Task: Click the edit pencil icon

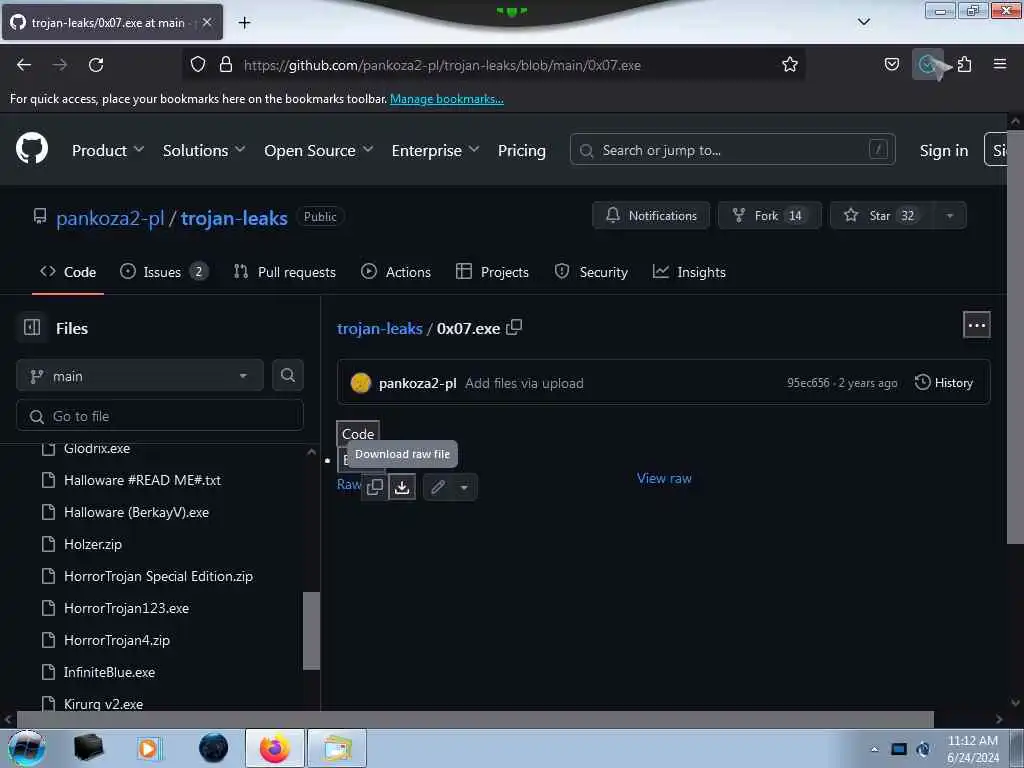Action: point(438,487)
